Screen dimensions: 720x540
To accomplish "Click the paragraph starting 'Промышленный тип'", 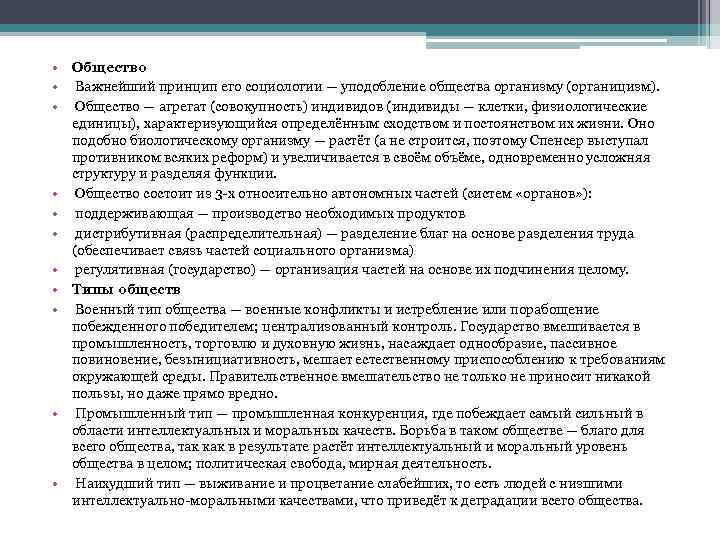I will (x=358, y=439).
